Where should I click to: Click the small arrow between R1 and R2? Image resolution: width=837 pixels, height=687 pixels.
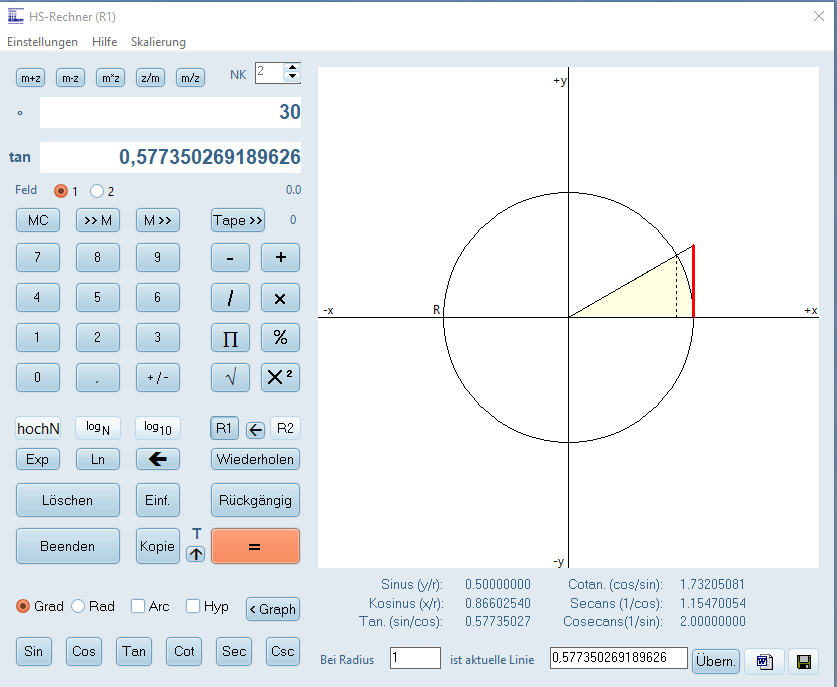point(255,430)
